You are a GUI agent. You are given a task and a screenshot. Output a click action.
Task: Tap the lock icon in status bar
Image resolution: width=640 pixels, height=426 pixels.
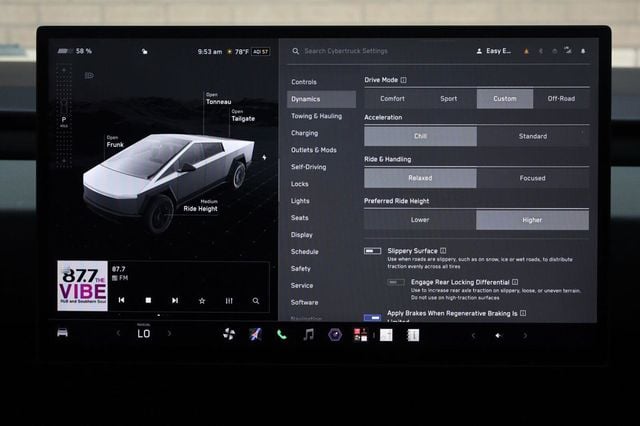tap(144, 51)
